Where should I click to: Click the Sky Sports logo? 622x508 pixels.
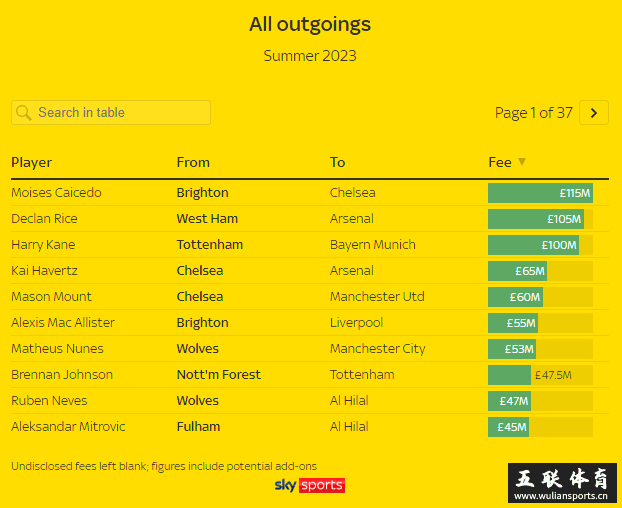pyautogui.click(x=310, y=485)
